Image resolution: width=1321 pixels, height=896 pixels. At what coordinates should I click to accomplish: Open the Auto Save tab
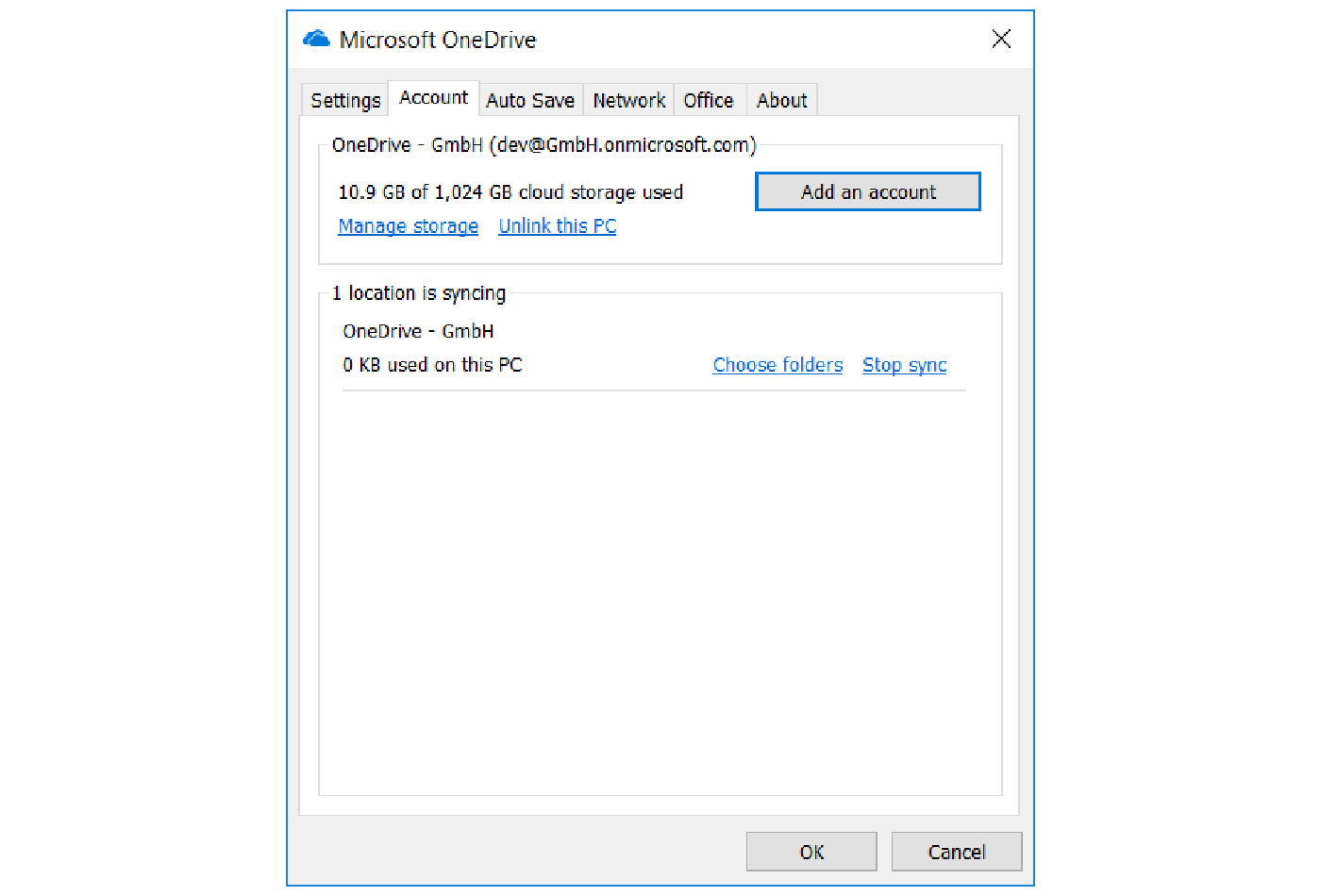(x=530, y=100)
